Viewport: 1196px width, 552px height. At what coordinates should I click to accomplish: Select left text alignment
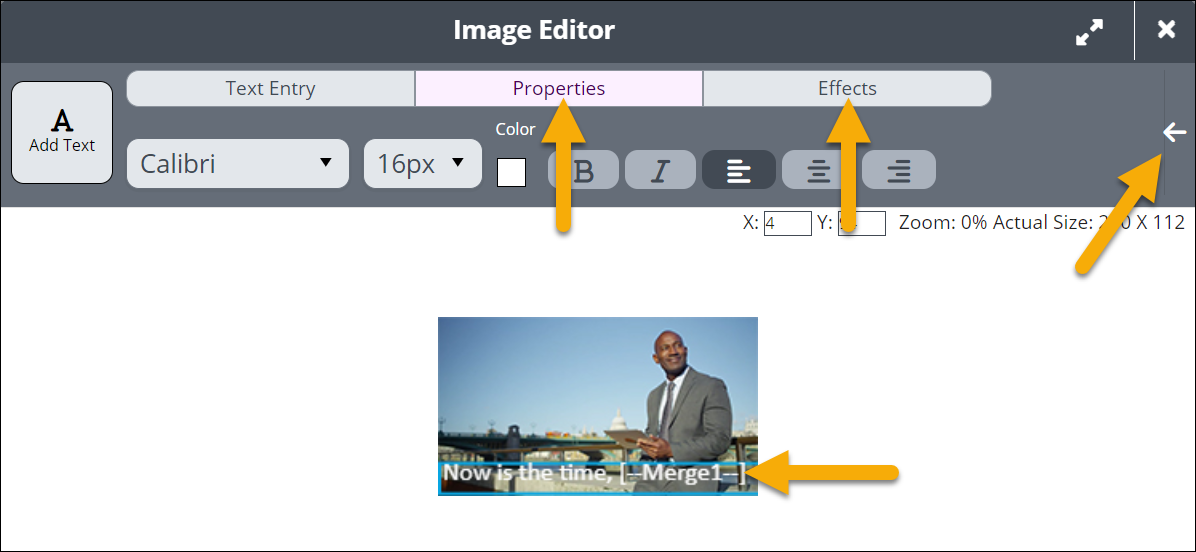click(x=739, y=170)
